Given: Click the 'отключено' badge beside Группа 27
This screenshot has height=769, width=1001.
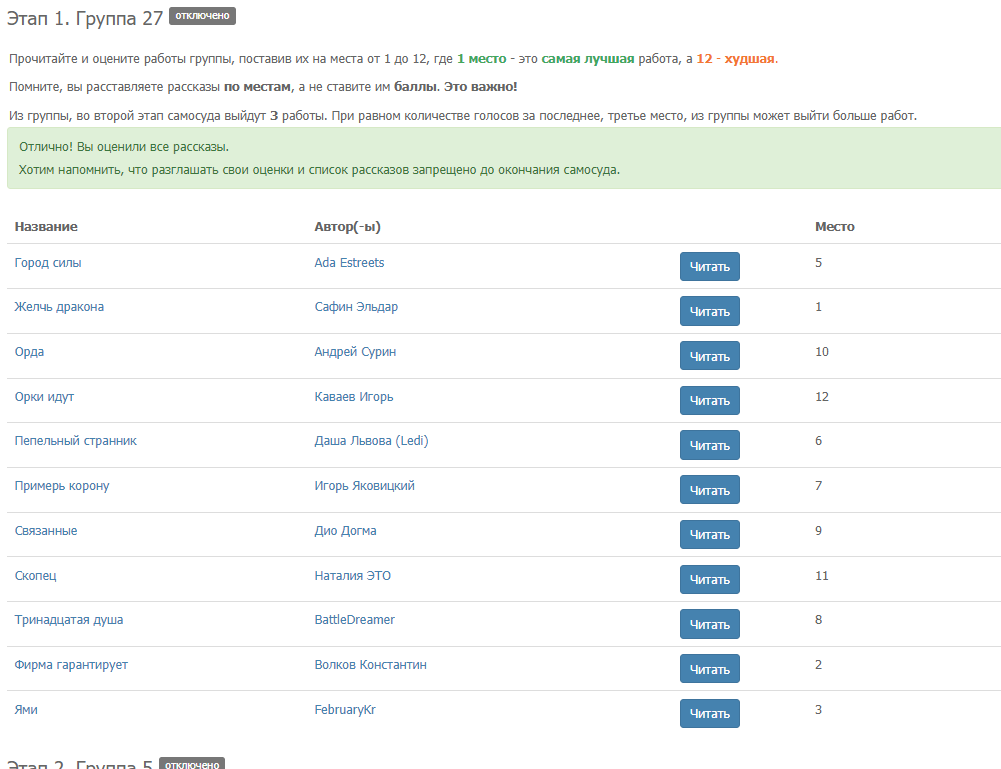Looking at the screenshot, I should coord(202,16).
